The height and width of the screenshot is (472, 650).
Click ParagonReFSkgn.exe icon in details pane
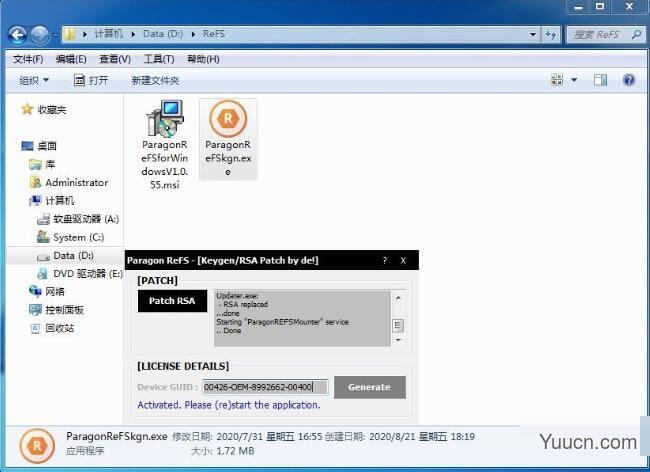pos(37,446)
